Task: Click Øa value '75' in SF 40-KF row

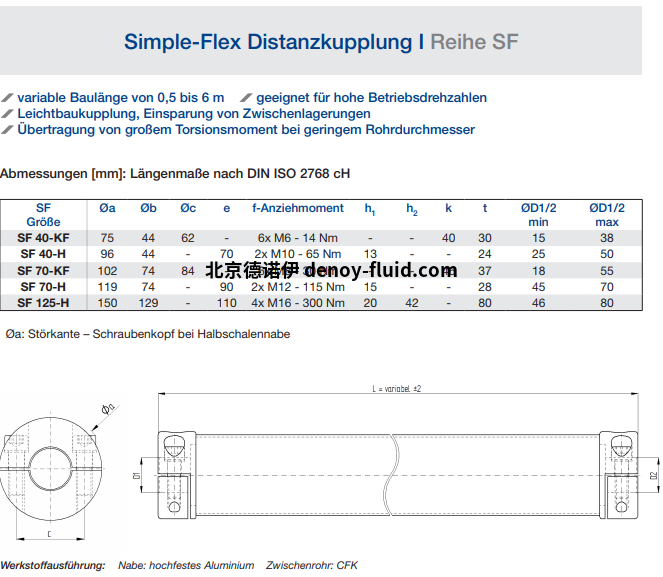Action: (x=107, y=238)
